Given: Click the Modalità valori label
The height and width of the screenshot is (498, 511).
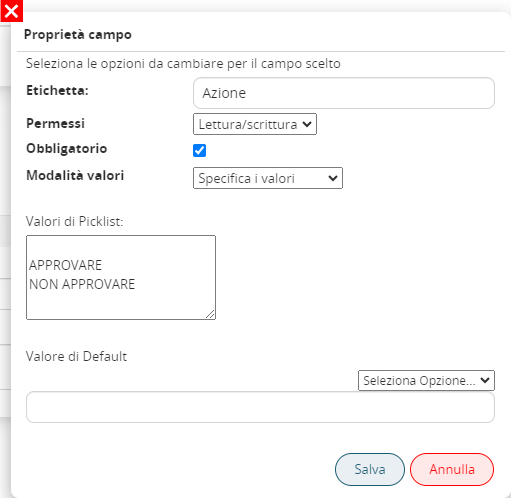Looking at the screenshot, I should (75, 175).
